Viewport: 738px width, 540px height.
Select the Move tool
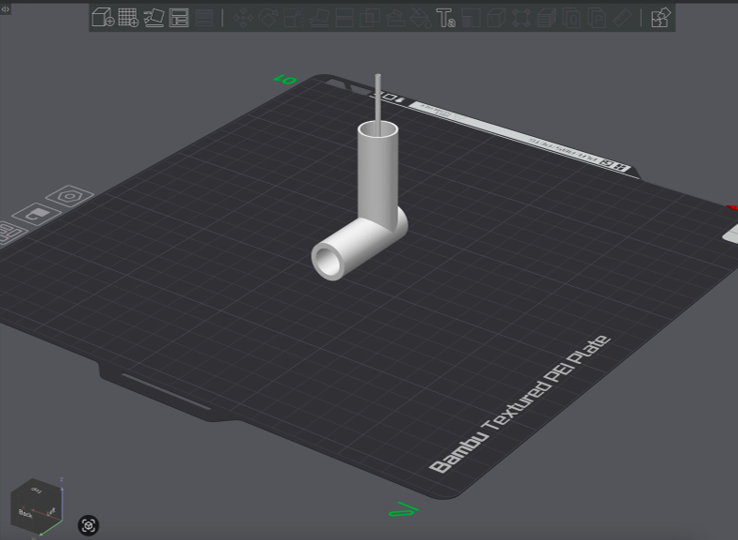click(243, 17)
